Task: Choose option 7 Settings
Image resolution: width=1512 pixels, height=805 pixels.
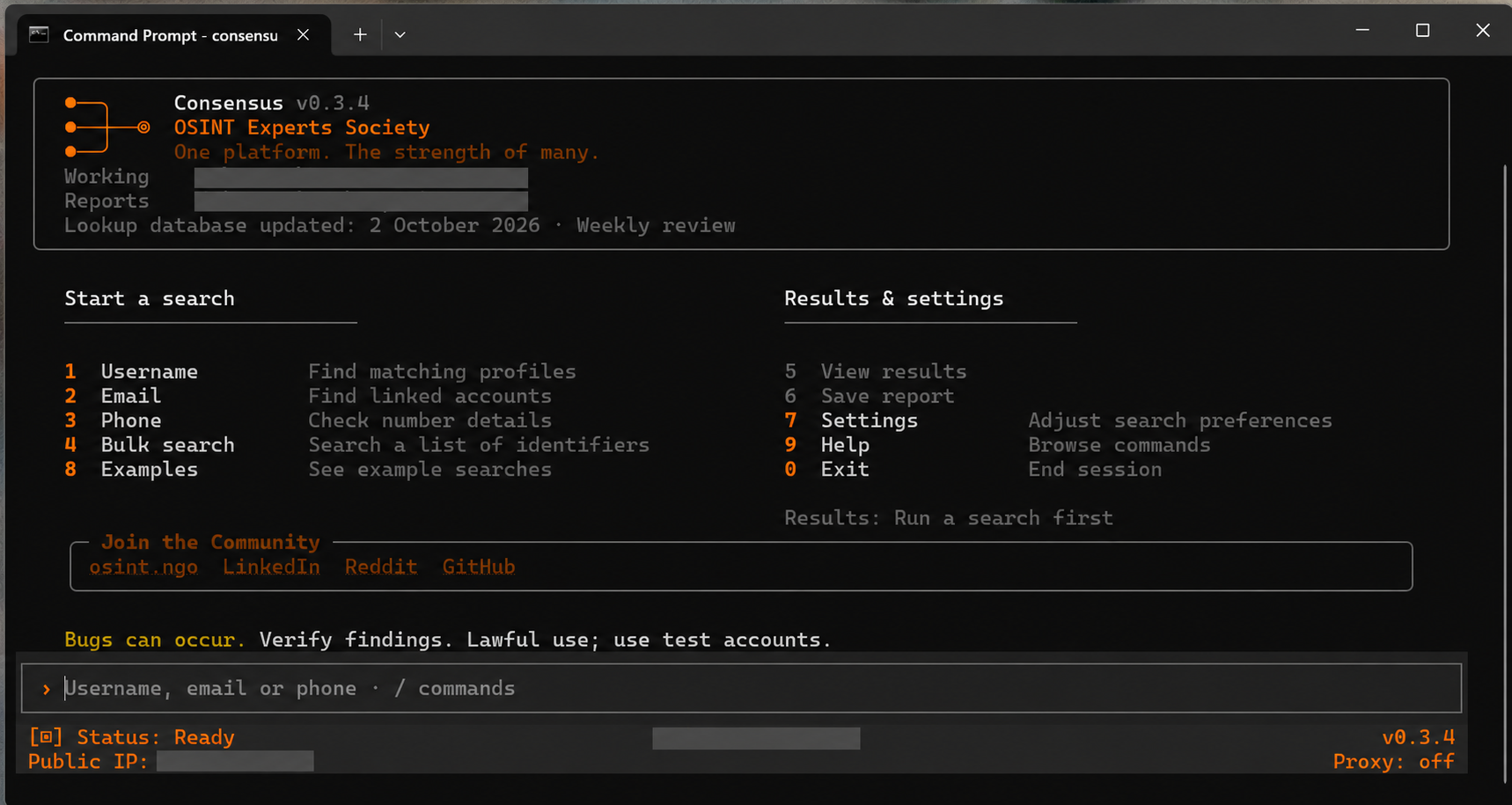Action: click(x=851, y=421)
